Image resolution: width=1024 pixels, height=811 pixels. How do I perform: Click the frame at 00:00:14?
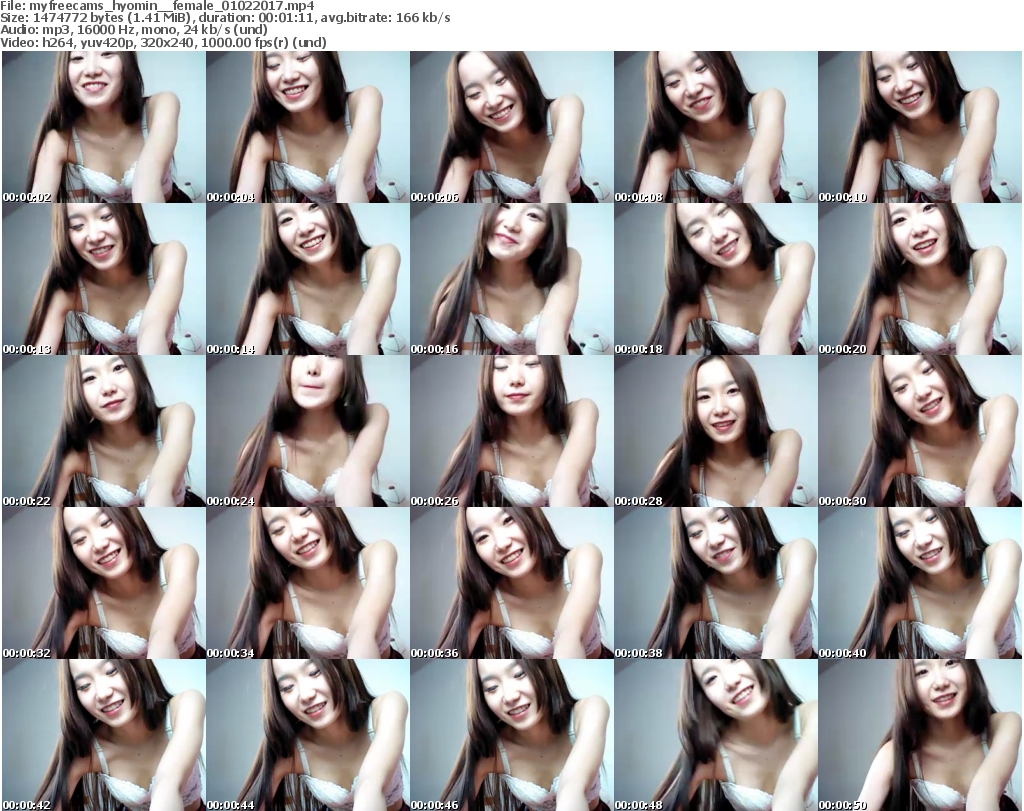coord(308,279)
